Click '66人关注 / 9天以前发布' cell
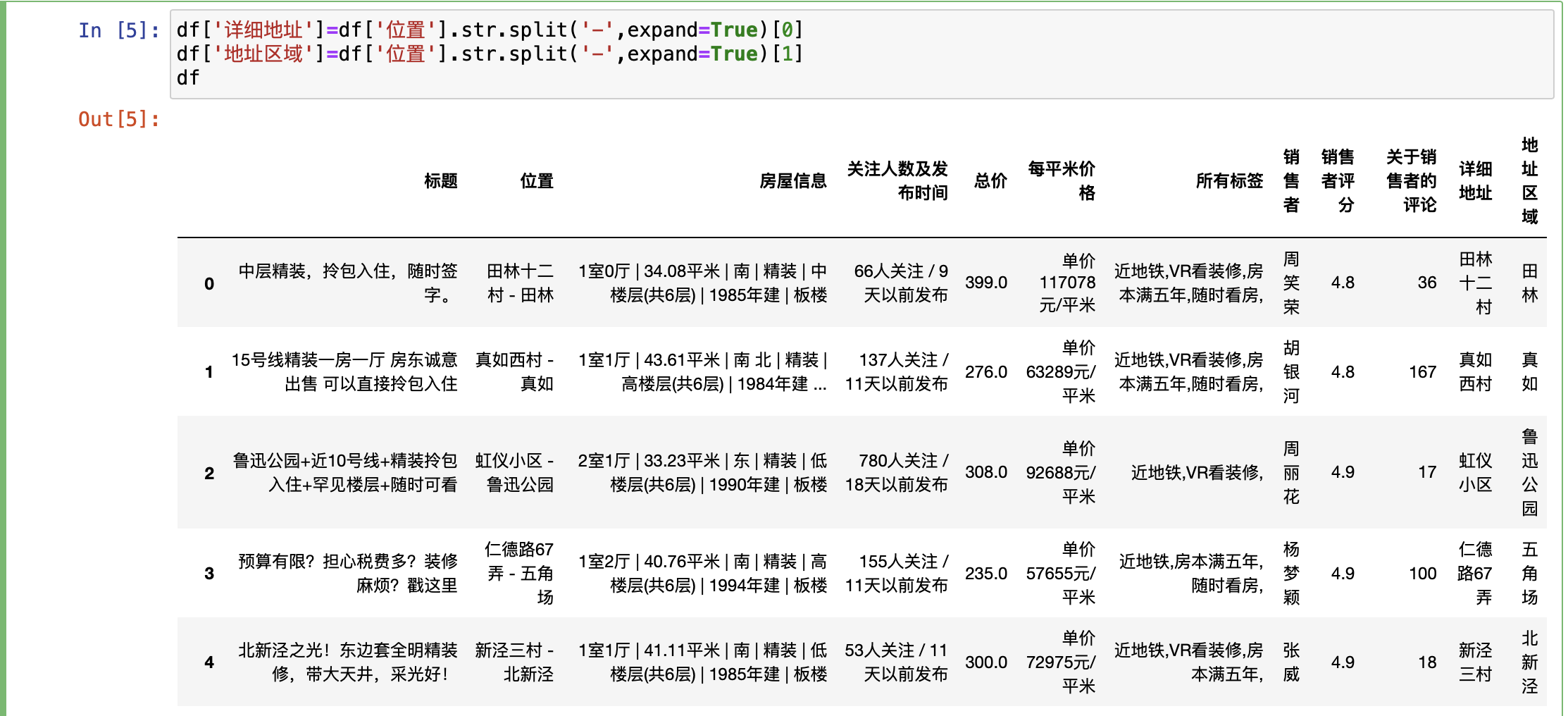 901,283
